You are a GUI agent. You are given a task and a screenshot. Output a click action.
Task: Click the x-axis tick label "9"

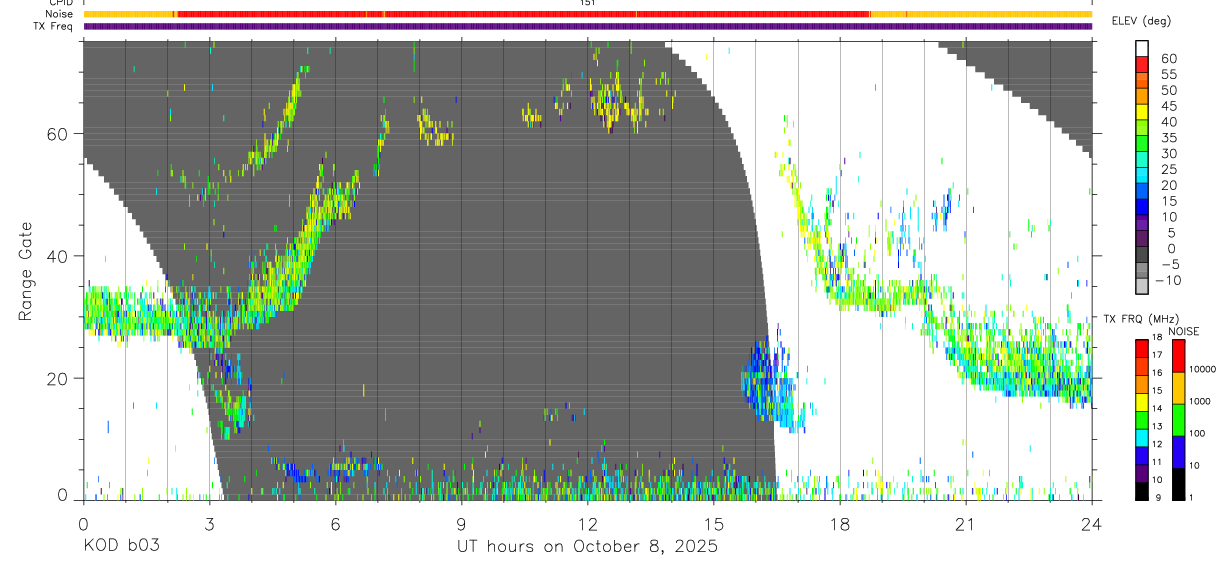click(461, 523)
